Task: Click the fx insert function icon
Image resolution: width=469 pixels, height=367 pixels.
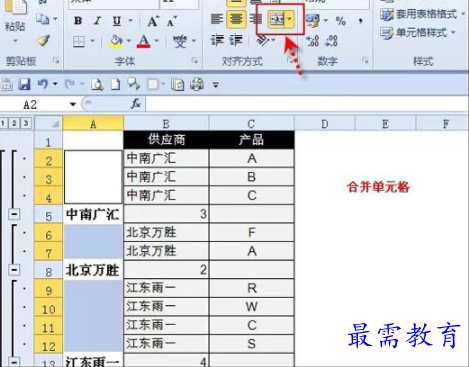Action: pyautogui.click(x=136, y=104)
